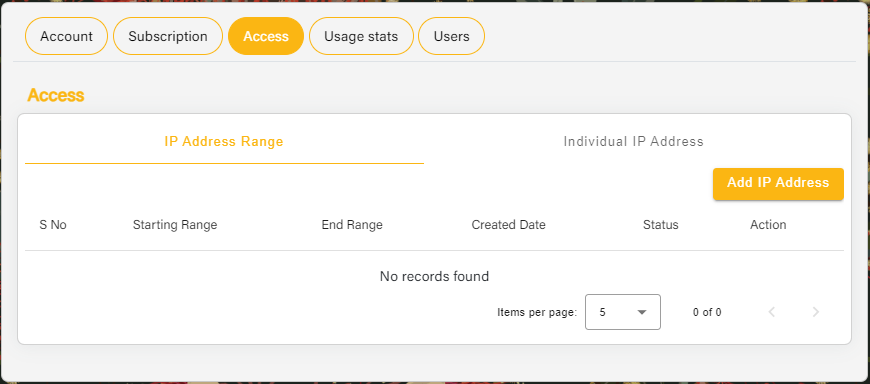Switch to the Account tab

point(67,36)
